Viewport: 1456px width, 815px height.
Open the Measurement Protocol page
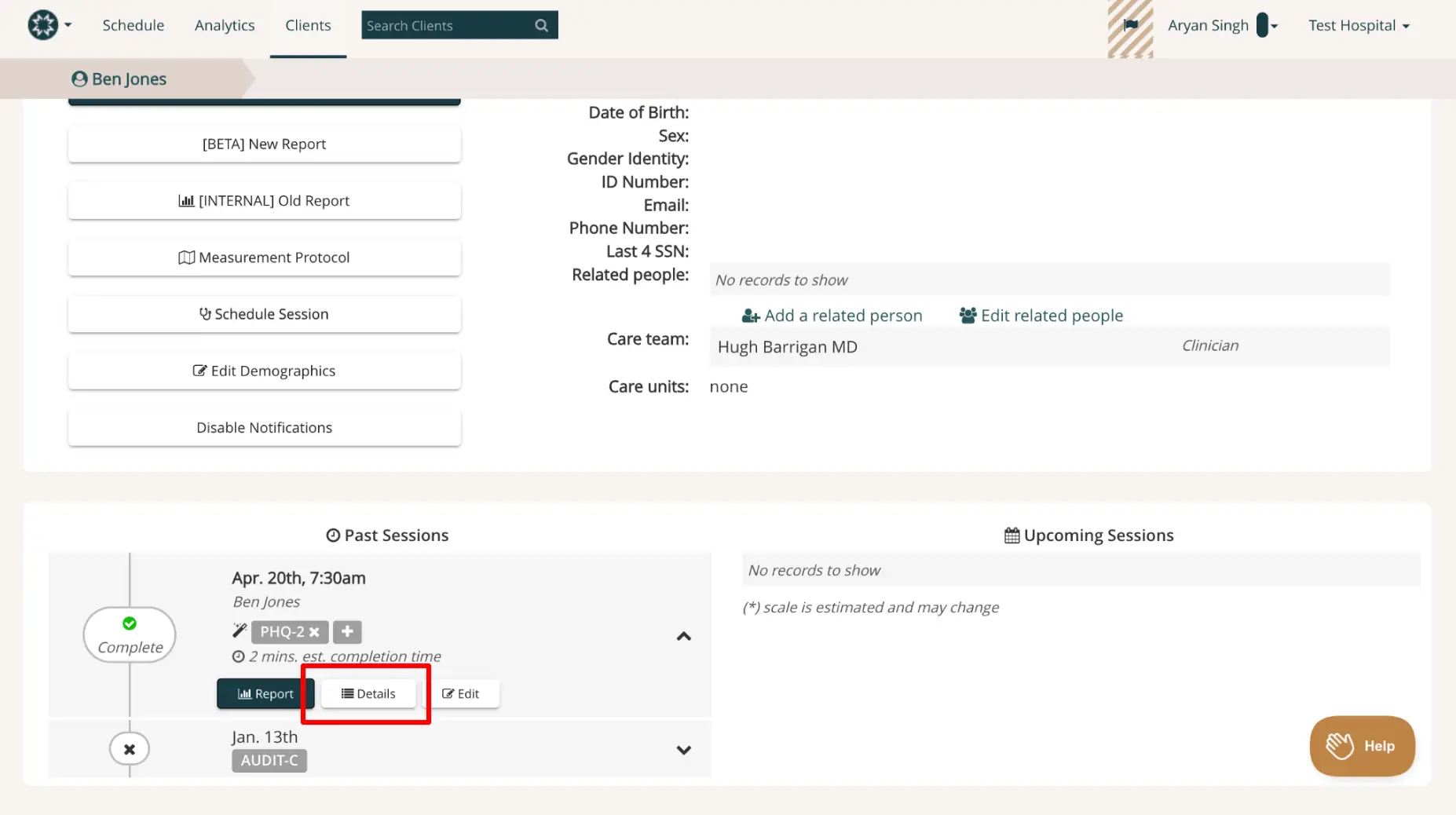(264, 257)
